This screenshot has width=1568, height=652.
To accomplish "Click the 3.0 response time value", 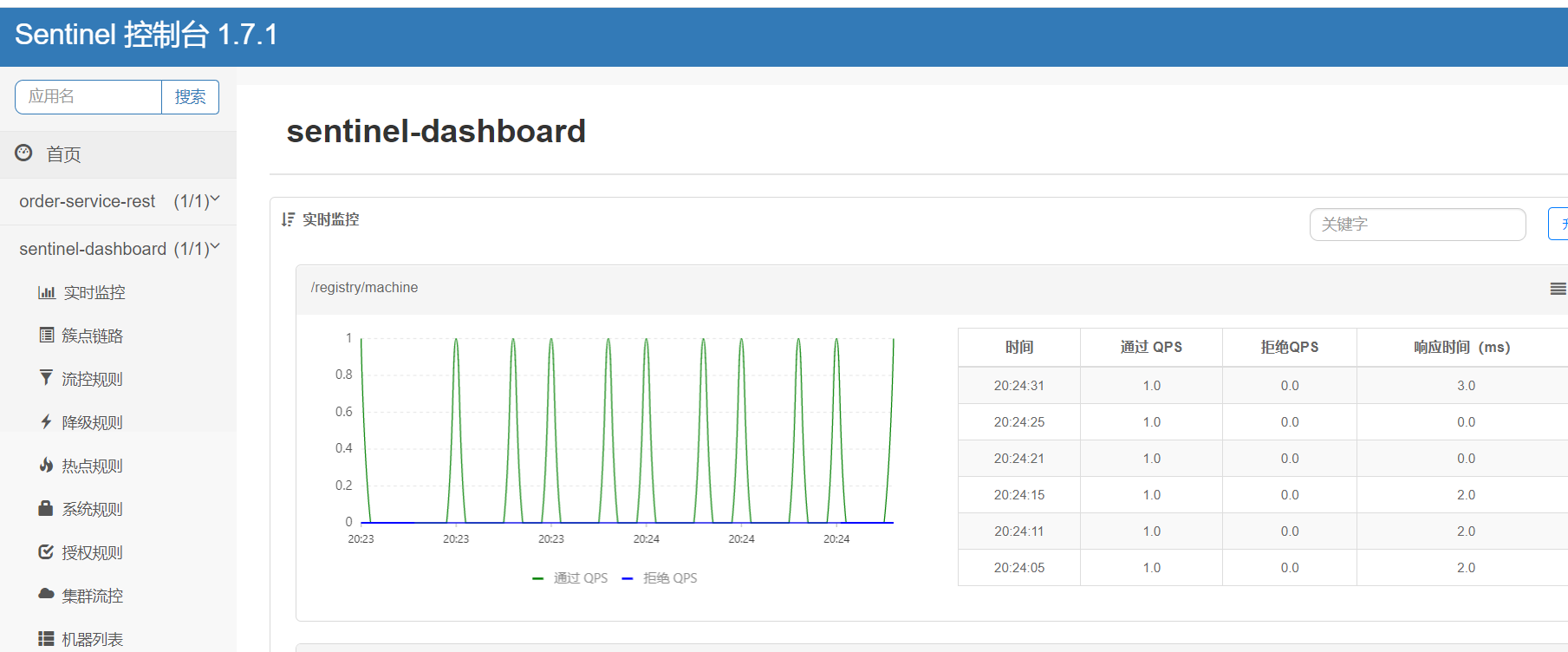I will pos(1466,386).
